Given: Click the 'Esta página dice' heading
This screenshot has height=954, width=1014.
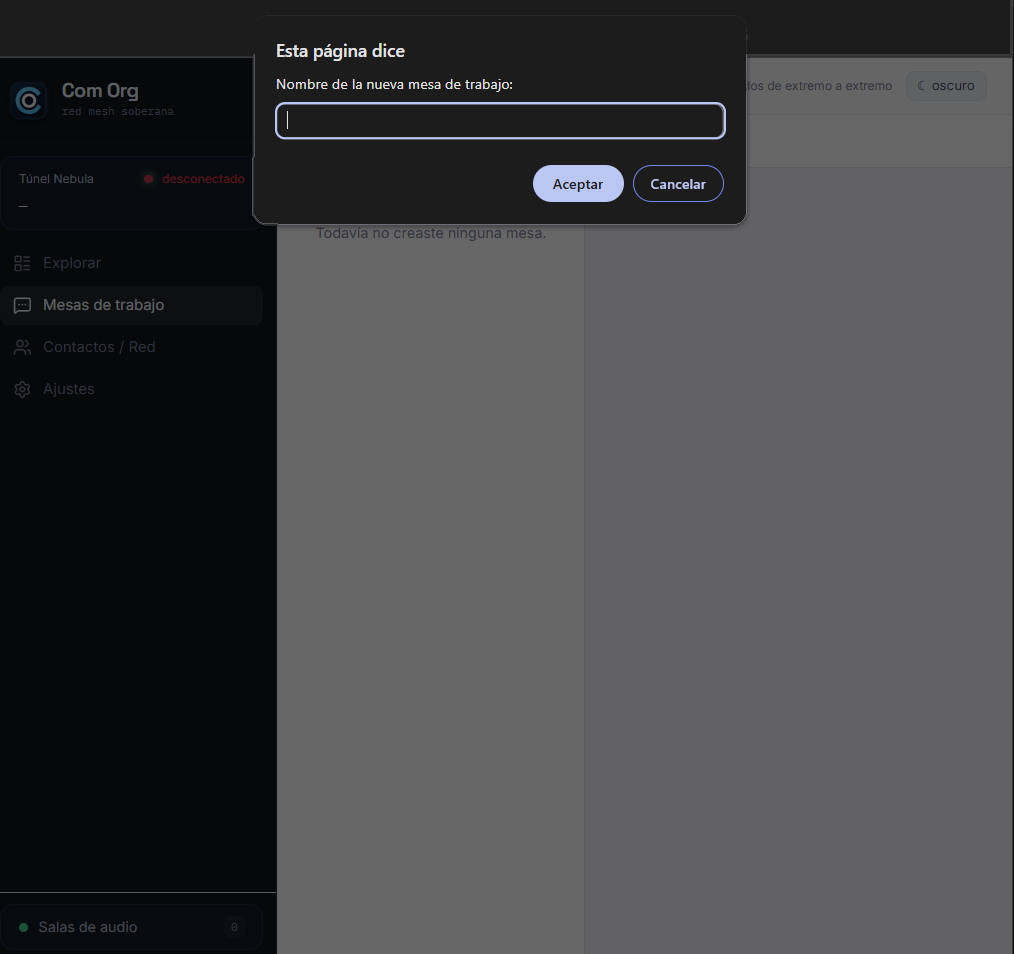Looking at the screenshot, I should point(340,51).
